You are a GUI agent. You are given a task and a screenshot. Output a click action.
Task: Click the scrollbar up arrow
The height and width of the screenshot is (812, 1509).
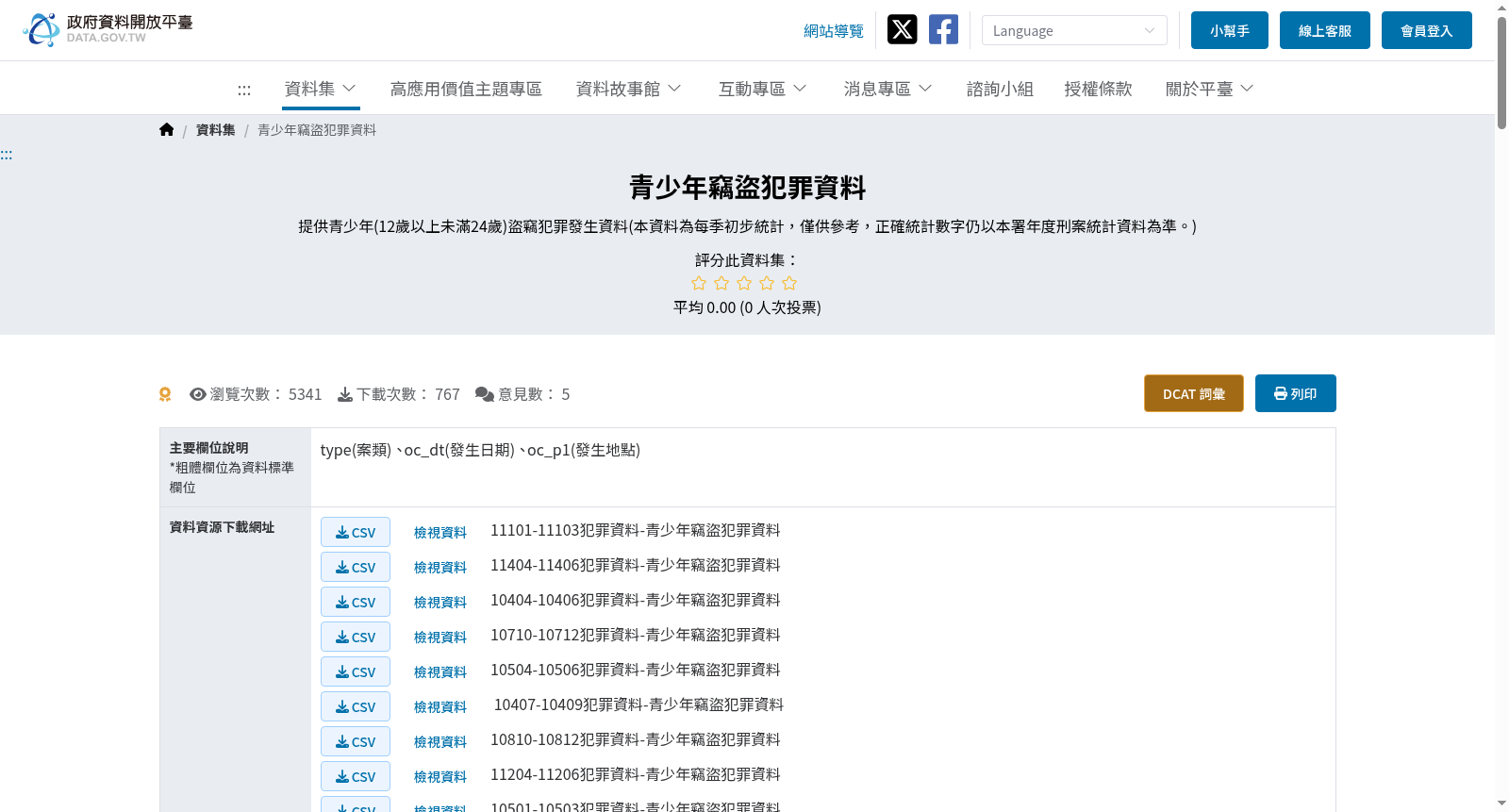coord(1501,8)
